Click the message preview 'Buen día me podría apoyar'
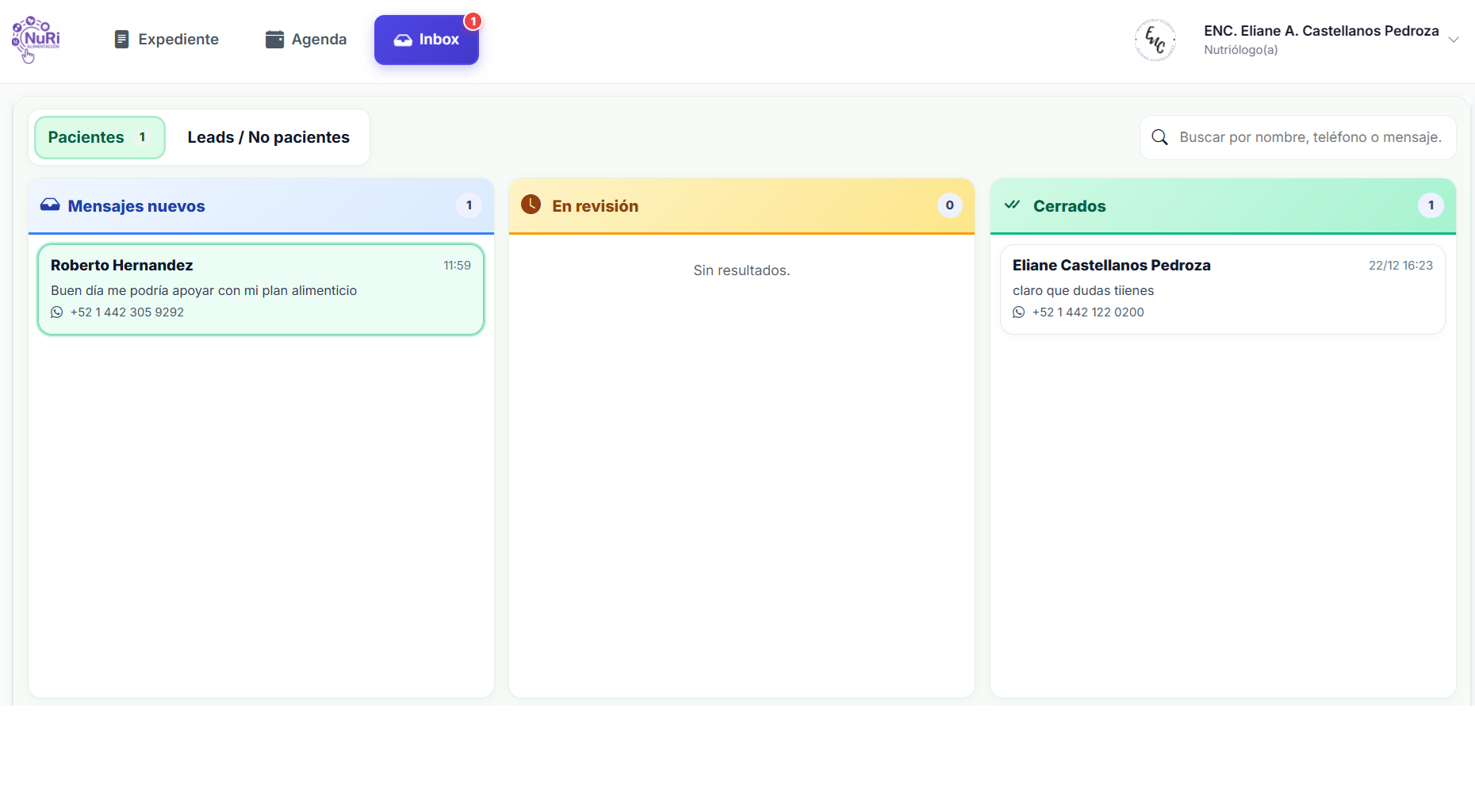 pyautogui.click(x=204, y=290)
